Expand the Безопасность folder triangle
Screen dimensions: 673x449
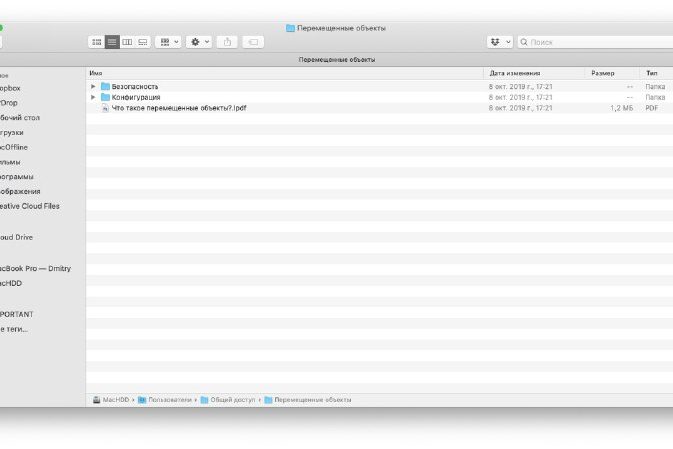(x=93, y=86)
